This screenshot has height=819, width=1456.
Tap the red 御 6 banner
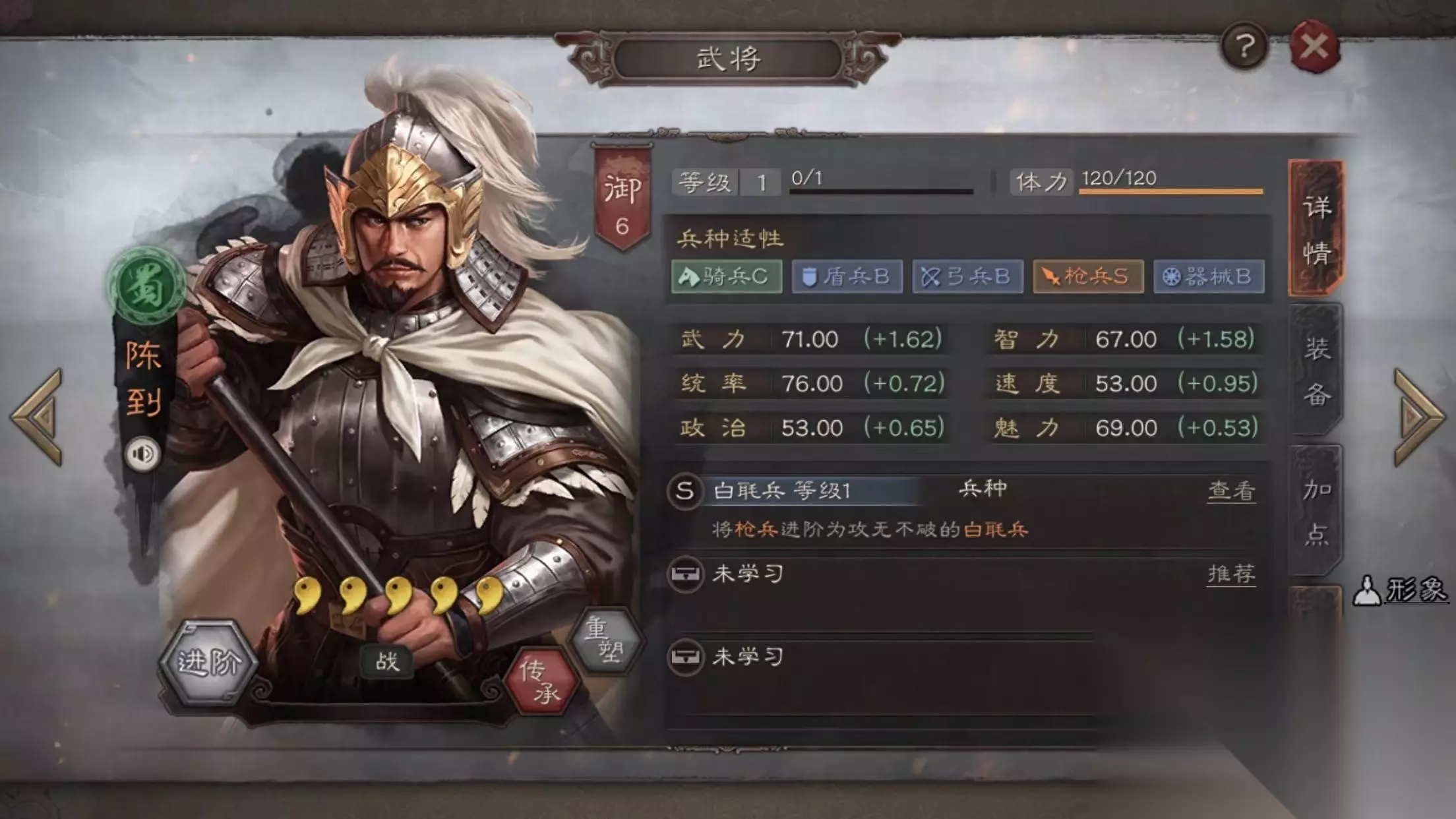click(x=622, y=197)
